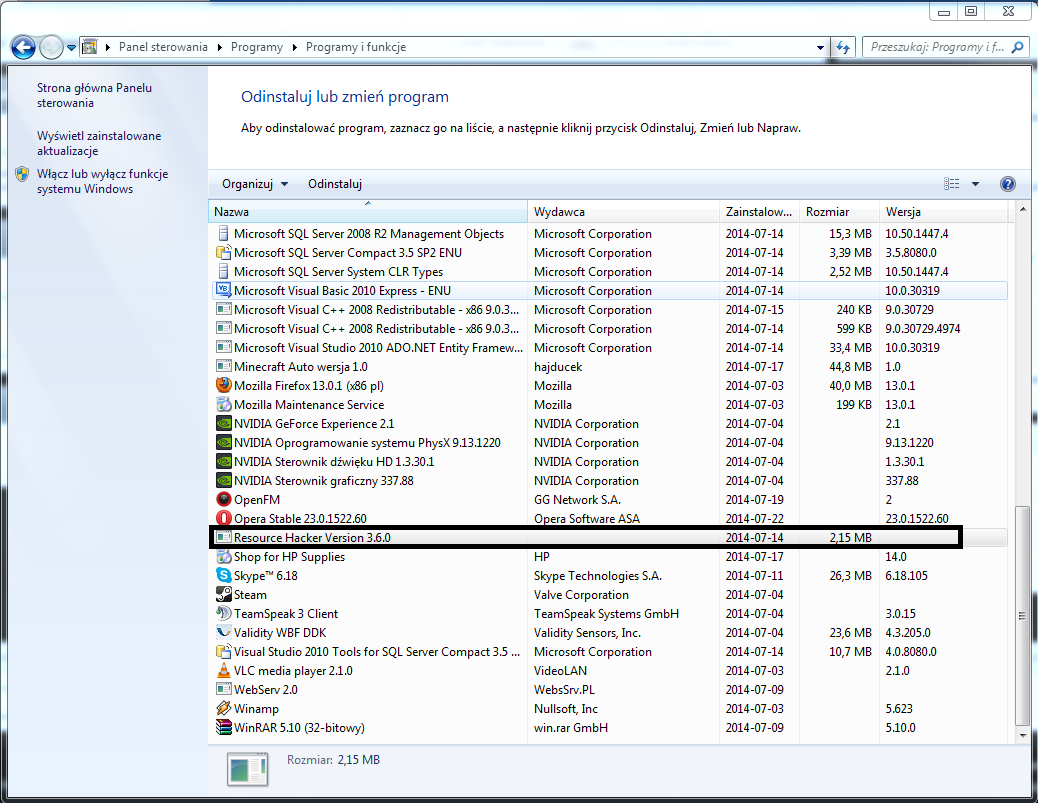
Task: Select the Winamp program icon
Action: (x=224, y=708)
